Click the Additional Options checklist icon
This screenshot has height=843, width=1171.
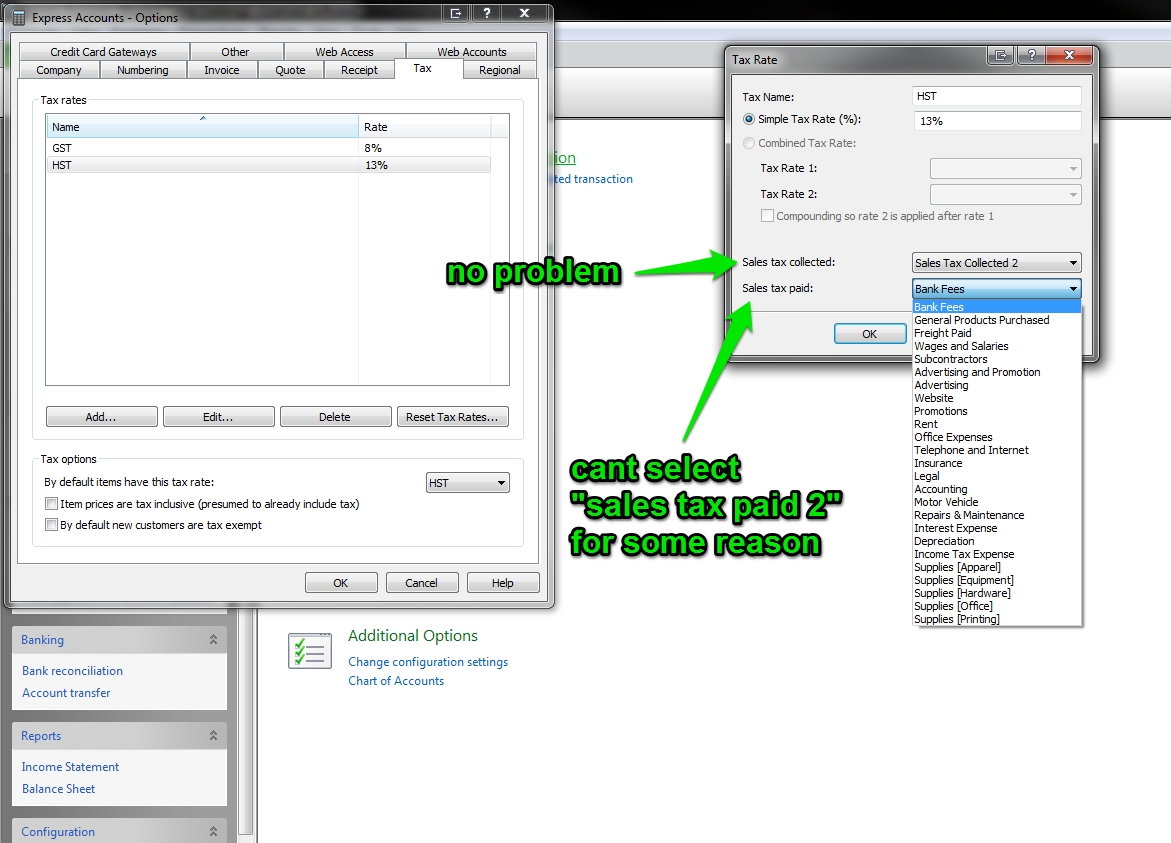point(310,650)
